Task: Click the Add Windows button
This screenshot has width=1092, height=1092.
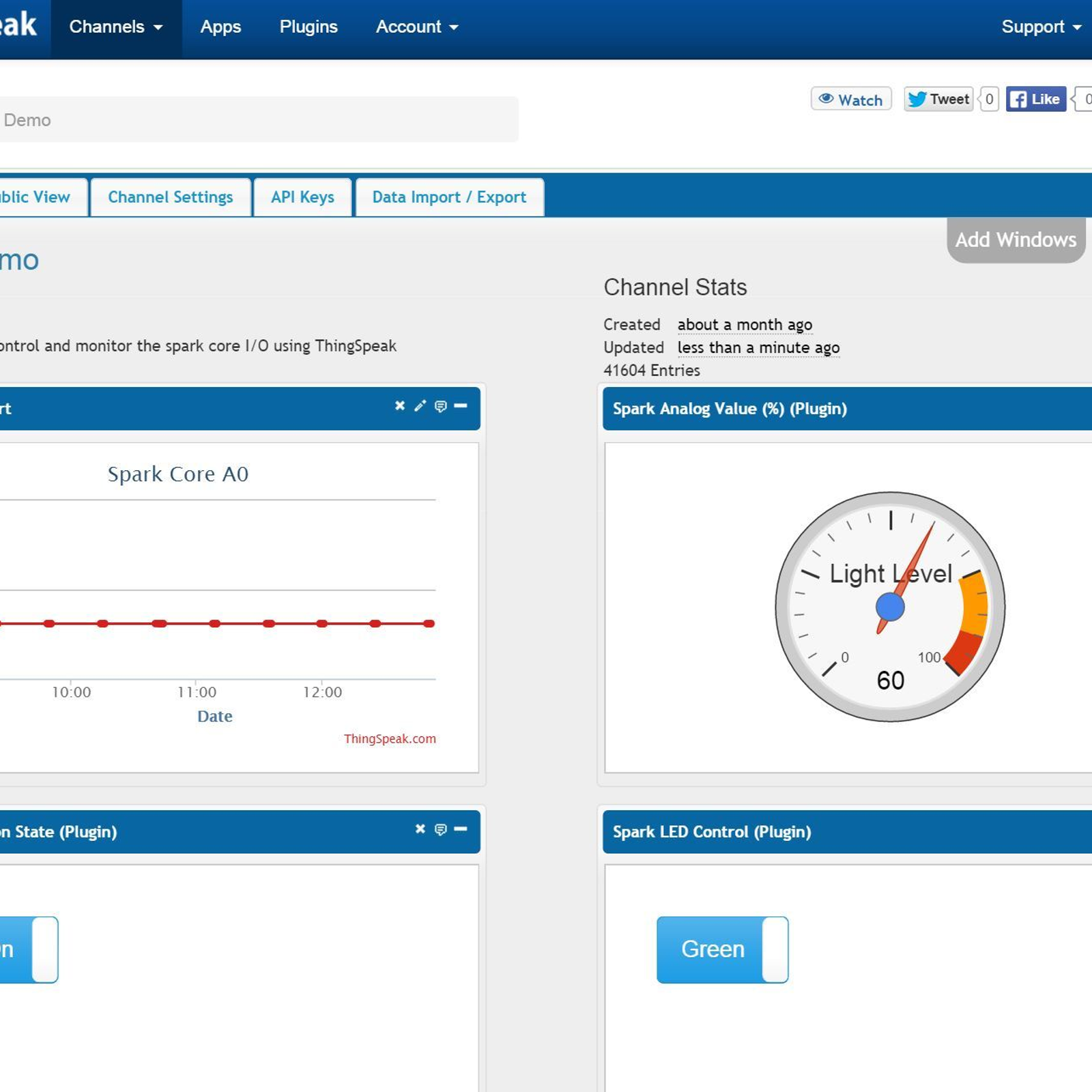Action: coord(1016,240)
